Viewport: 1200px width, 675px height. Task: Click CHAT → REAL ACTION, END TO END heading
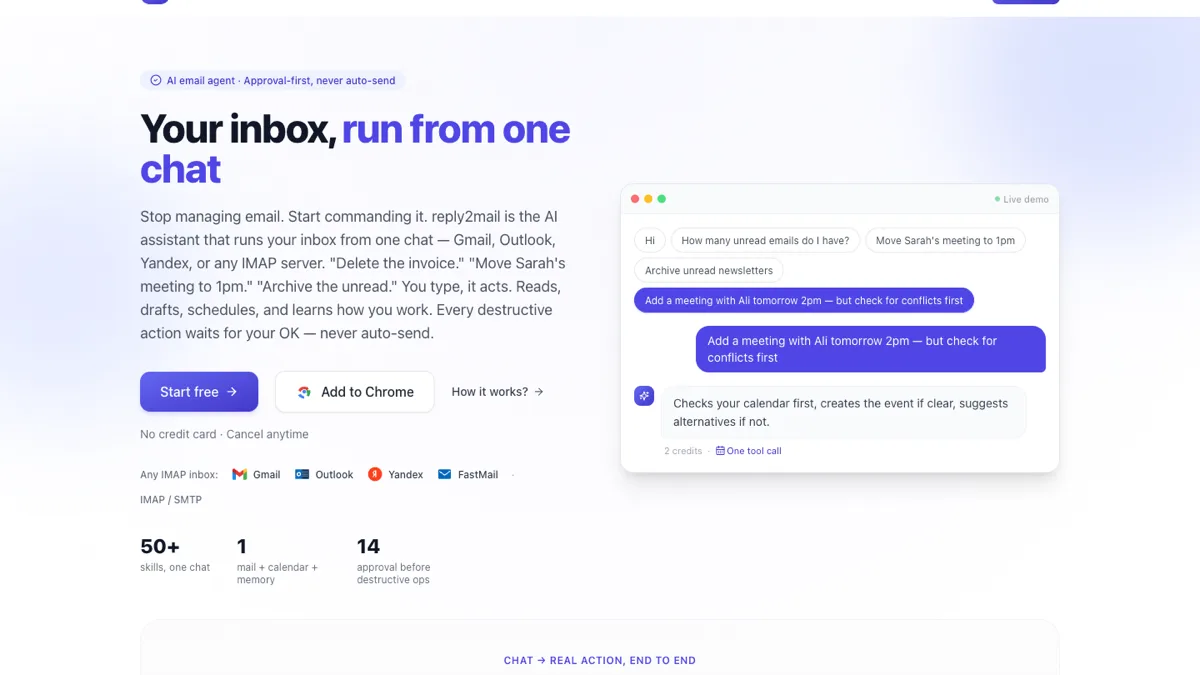coord(600,660)
